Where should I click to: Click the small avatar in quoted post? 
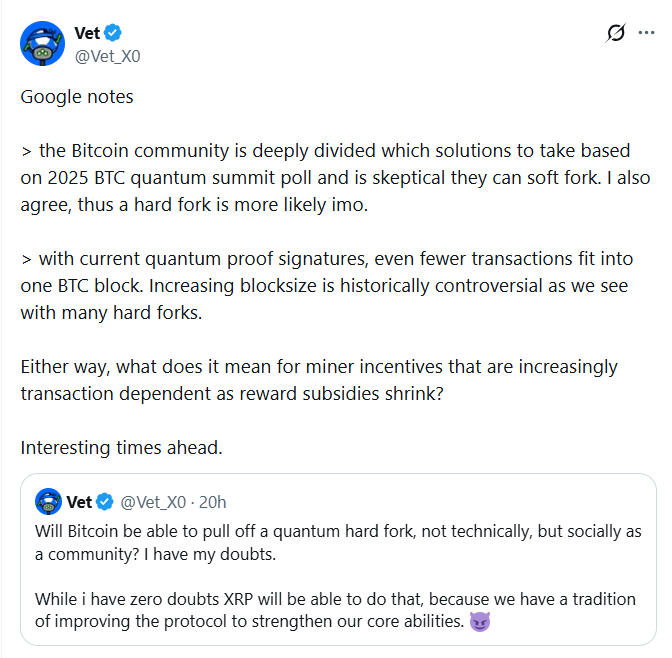[48, 501]
